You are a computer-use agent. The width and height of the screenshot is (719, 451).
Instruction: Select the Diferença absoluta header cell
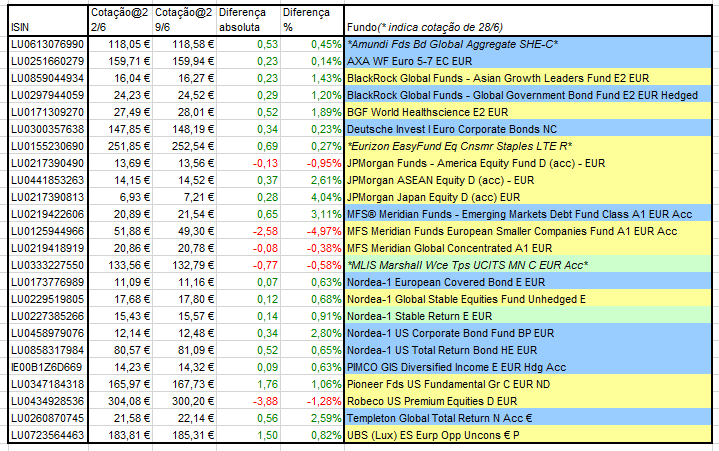248,21
